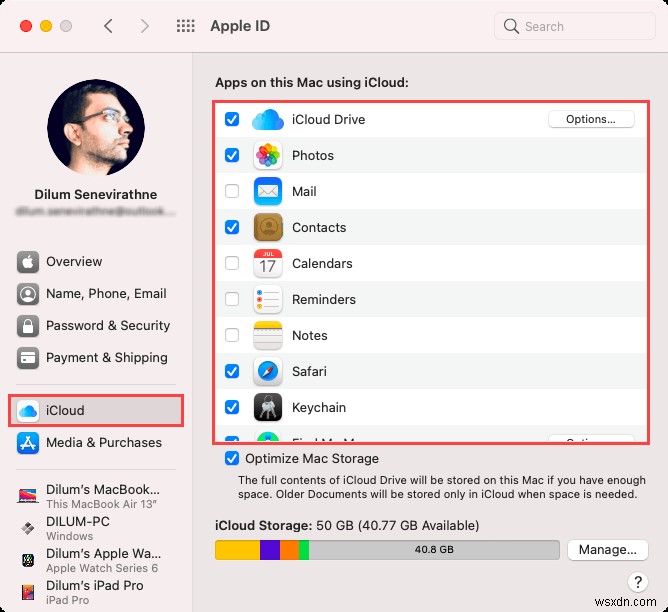Image resolution: width=668 pixels, height=612 pixels.
Task: Click the purple storage bar segment
Action: click(x=270, y=550)
